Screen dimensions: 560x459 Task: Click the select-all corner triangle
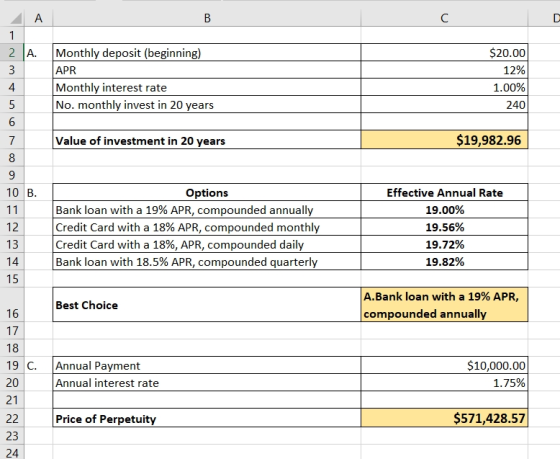tap(15, 18)
